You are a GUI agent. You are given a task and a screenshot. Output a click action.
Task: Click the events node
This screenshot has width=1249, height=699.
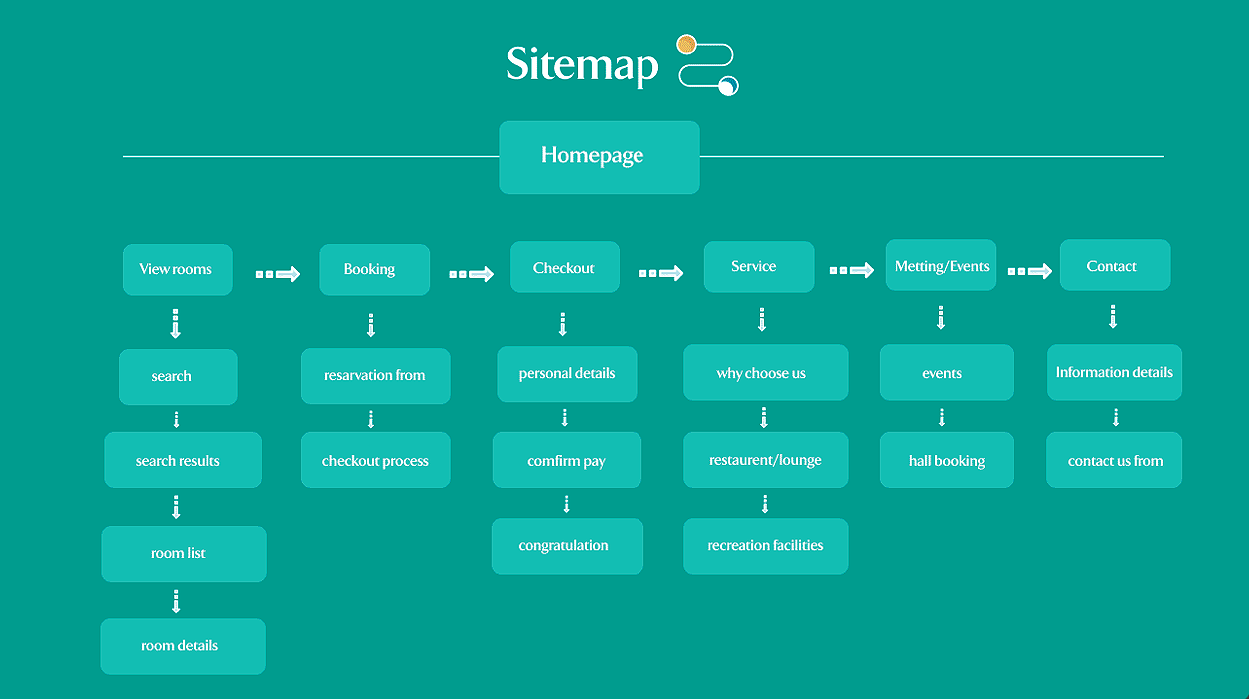(947, 373)
